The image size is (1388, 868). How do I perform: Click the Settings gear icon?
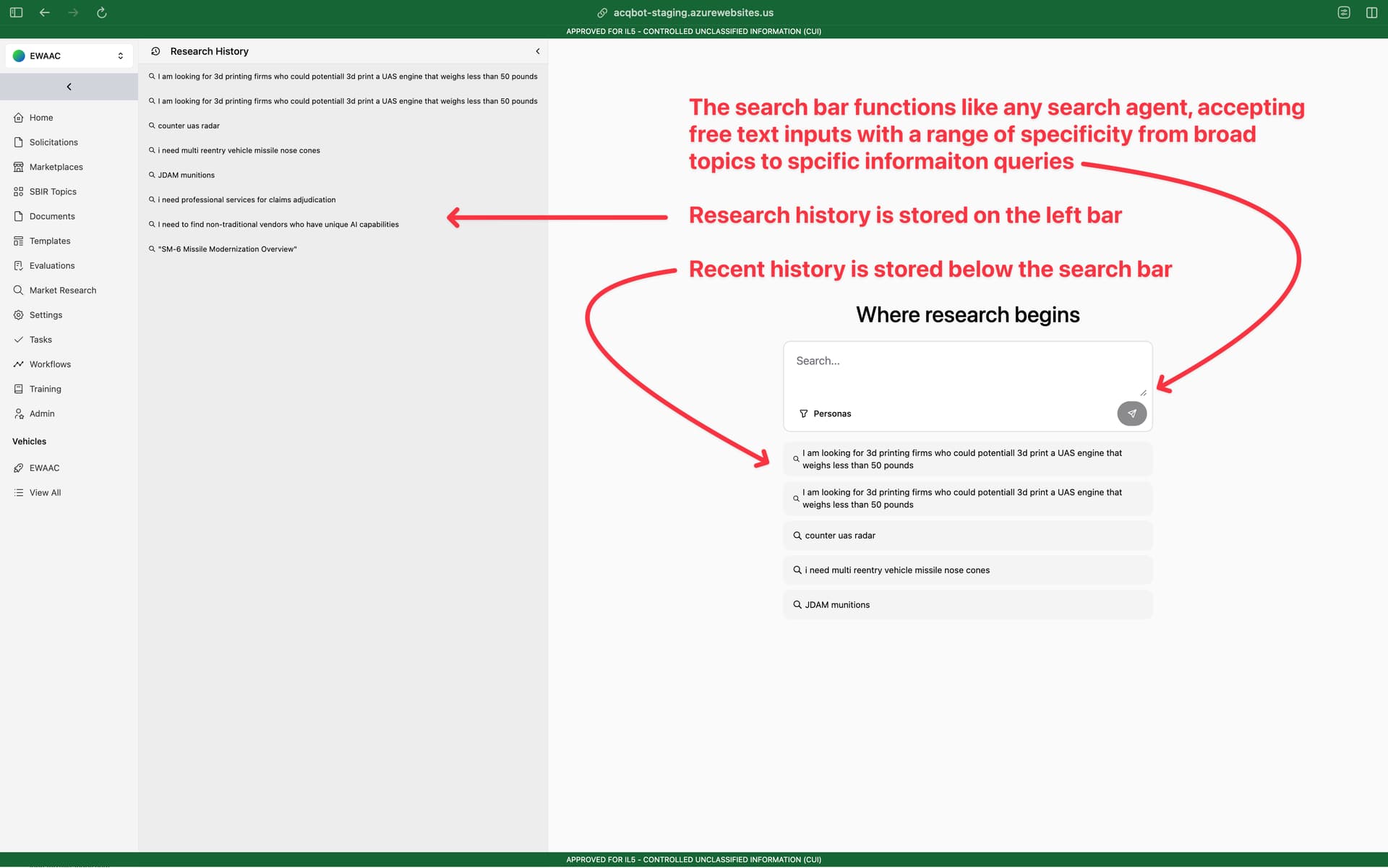point(19,315)
